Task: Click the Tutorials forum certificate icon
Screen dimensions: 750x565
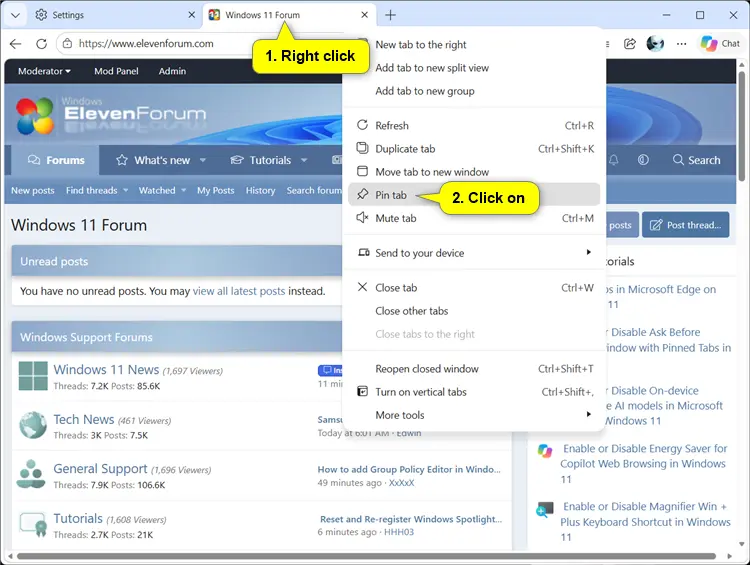Action: (33, 524)
